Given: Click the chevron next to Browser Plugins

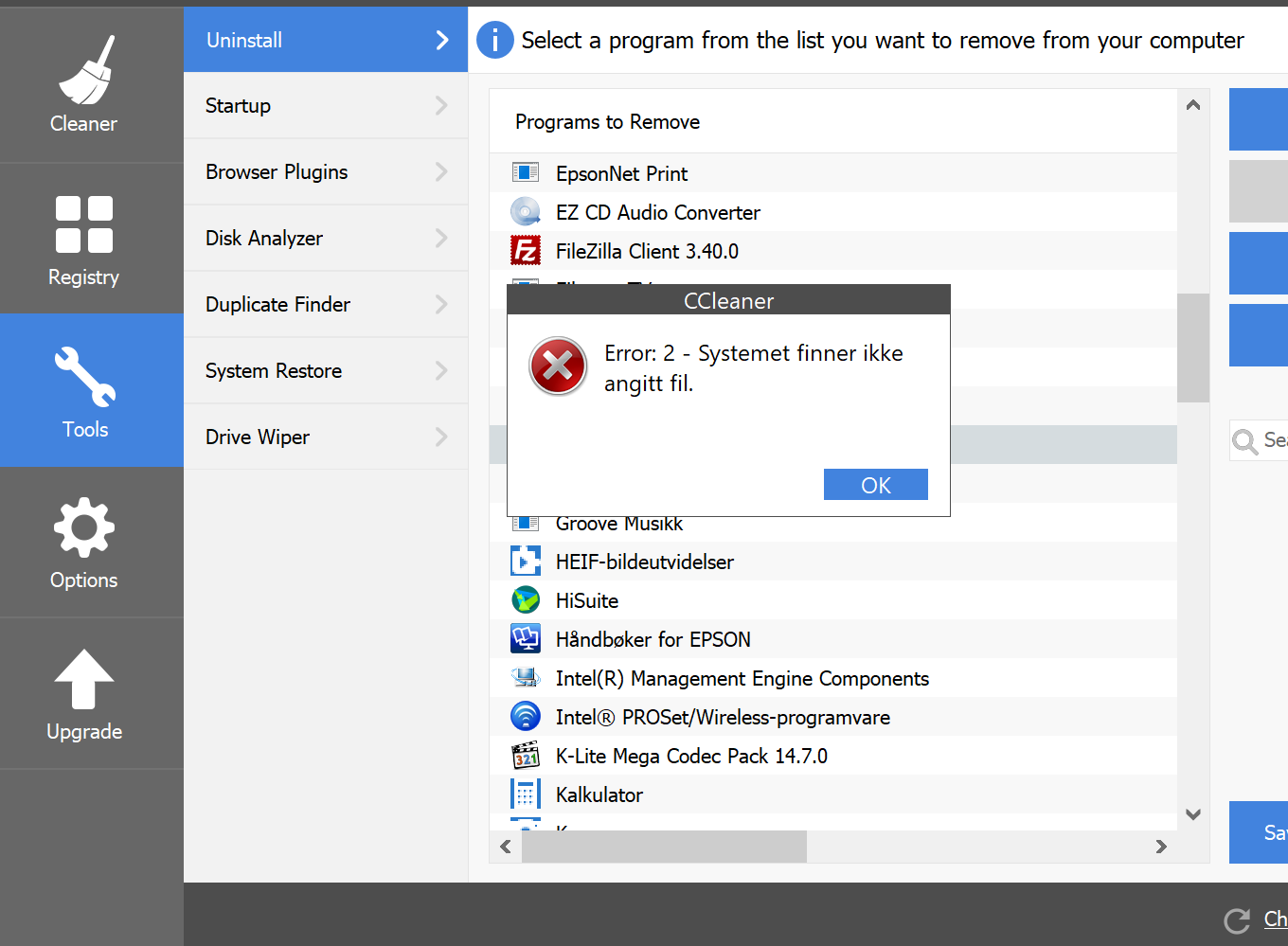Looking at the screenshot, I should [x=441, y=171].
